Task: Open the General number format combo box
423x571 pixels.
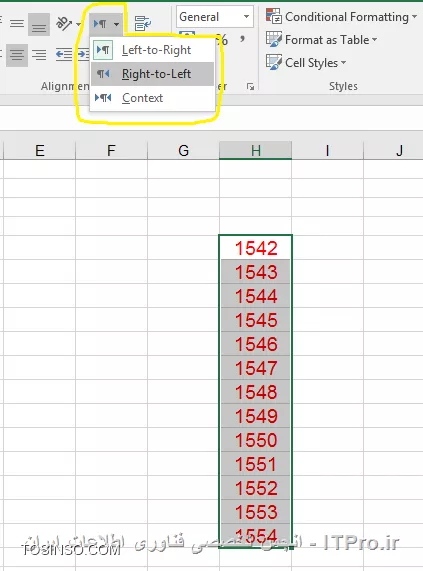Action: point(215,17)
